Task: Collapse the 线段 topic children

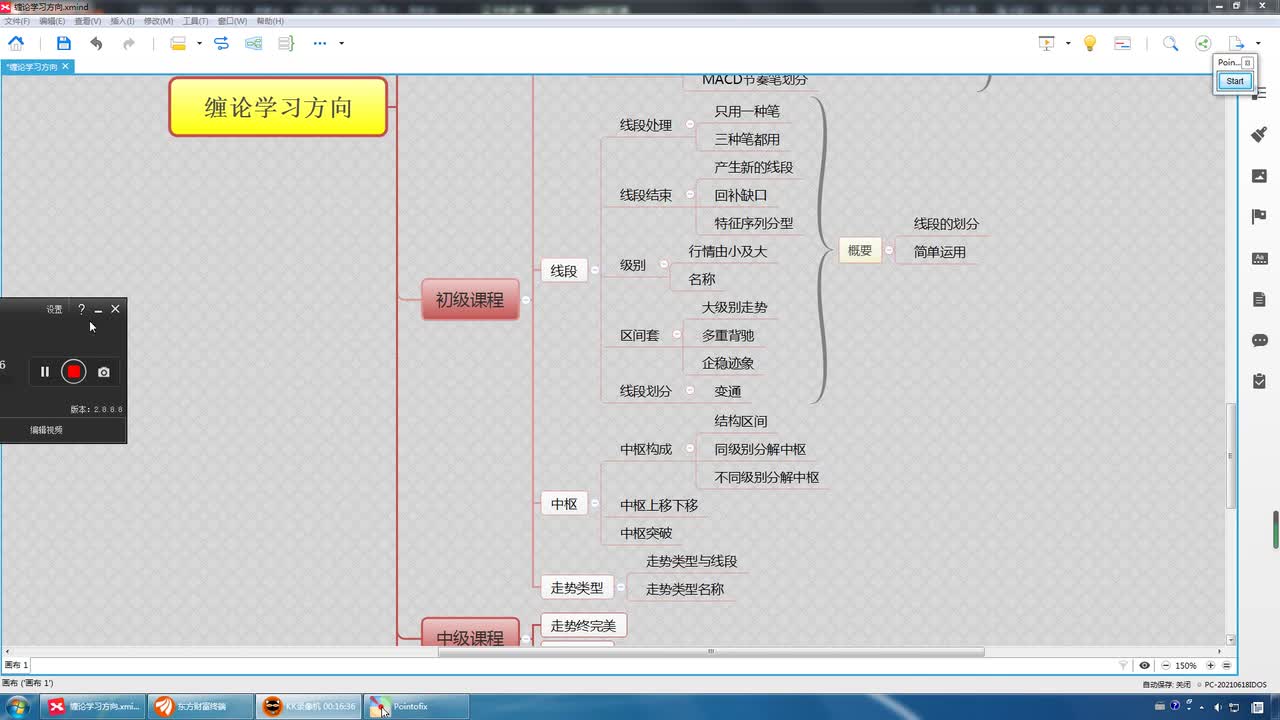Action: (x=594, y=270)
